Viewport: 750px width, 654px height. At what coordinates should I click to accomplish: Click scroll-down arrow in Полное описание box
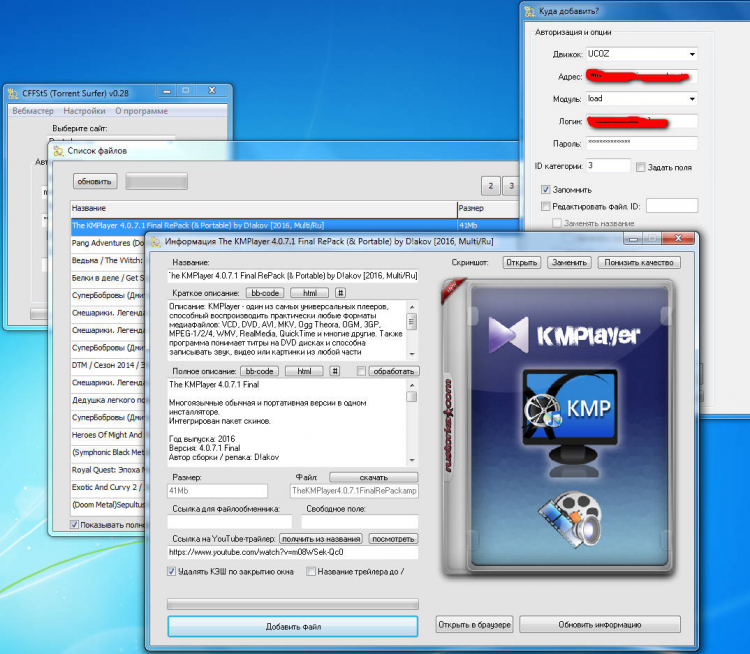click(412, 460)
